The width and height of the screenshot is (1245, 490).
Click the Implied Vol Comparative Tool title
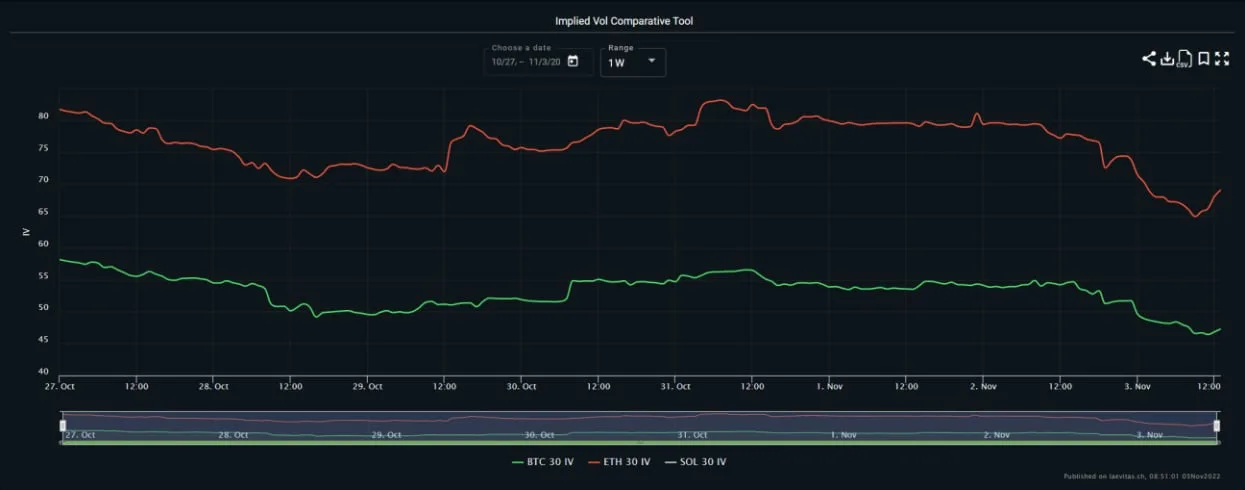coord(622,20)
